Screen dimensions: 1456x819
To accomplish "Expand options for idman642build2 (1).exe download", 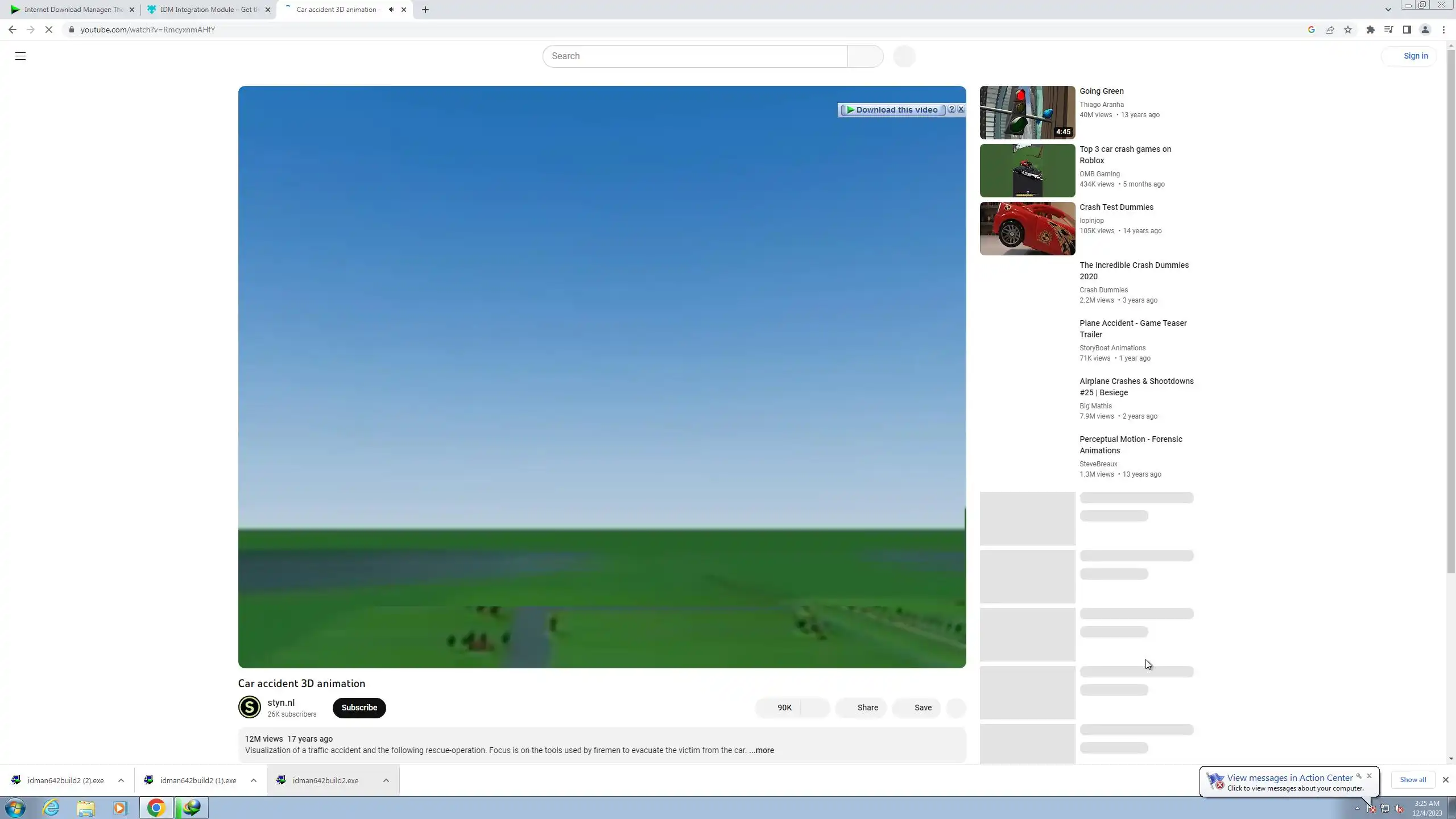I will coord(254,780).
